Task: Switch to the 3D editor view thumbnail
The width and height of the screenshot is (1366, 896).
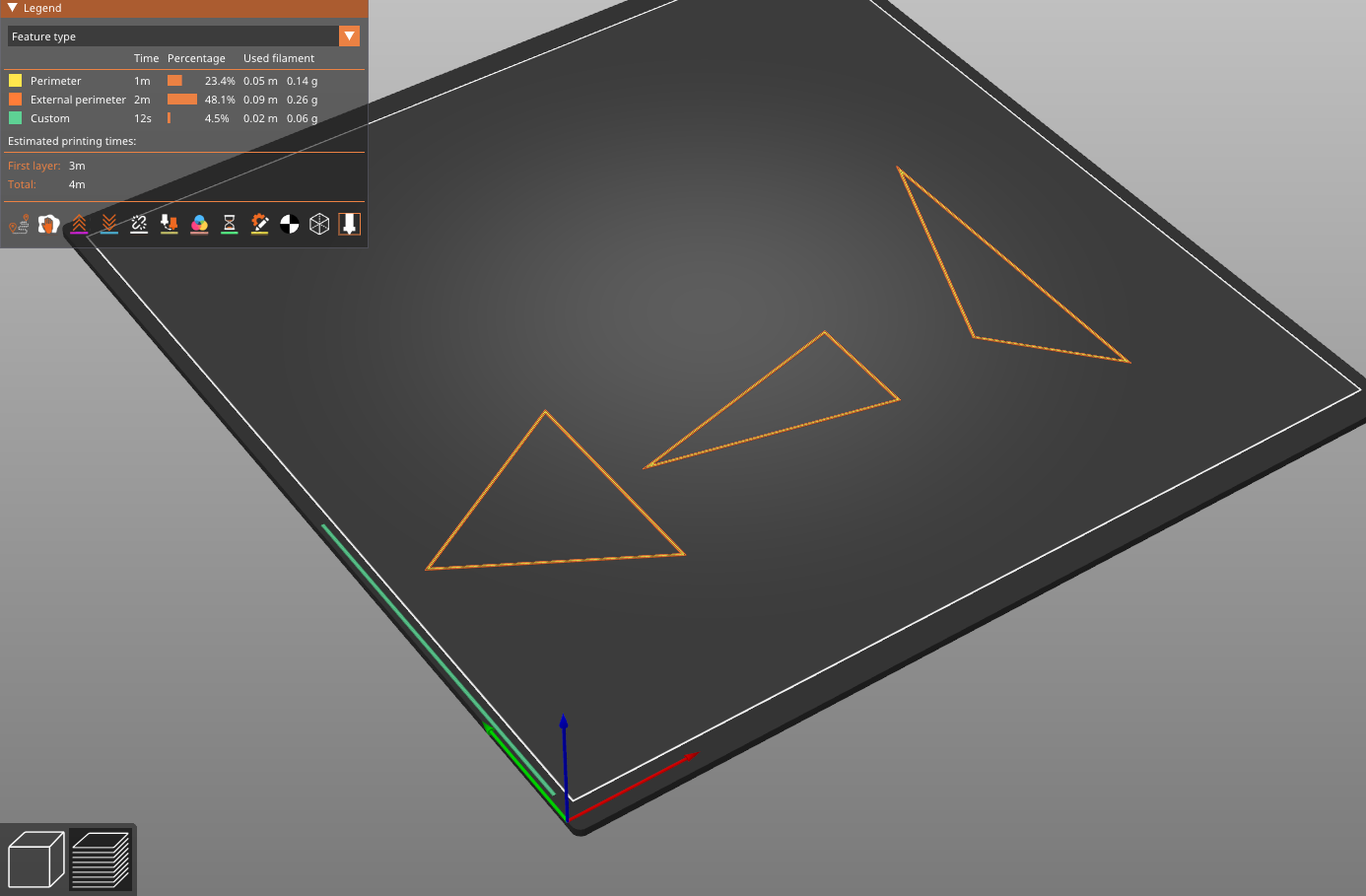Action: (x=35, y=858)
